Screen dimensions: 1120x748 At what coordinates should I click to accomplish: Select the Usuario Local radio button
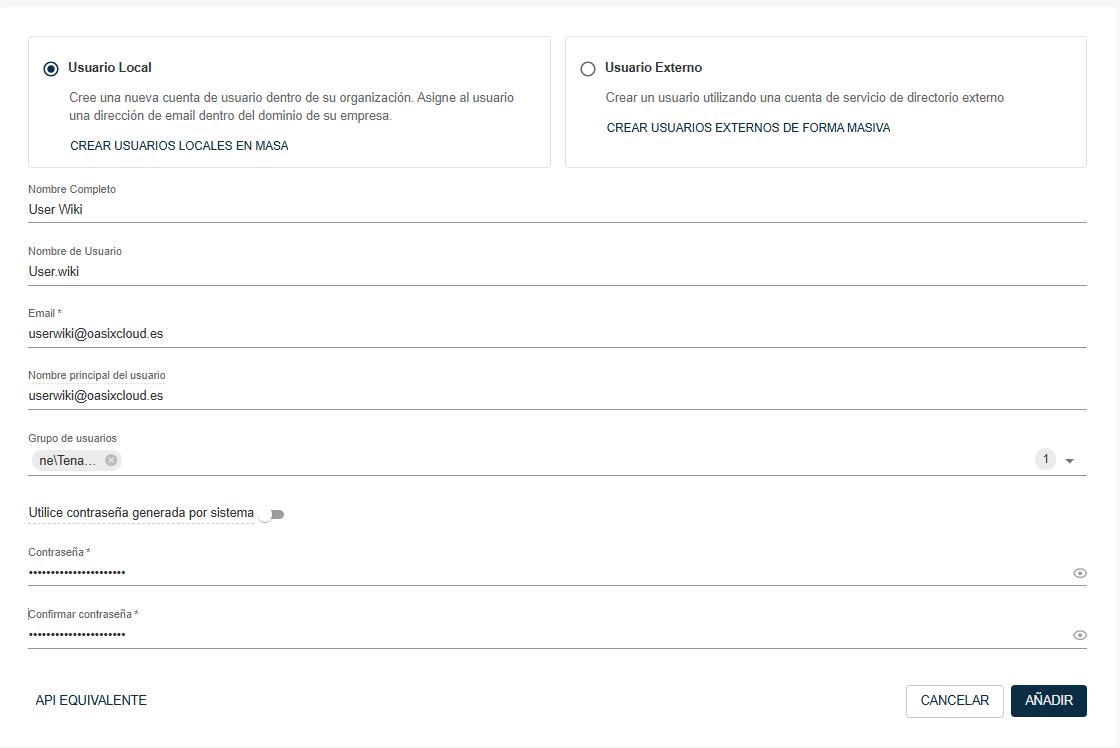(51, 69)
